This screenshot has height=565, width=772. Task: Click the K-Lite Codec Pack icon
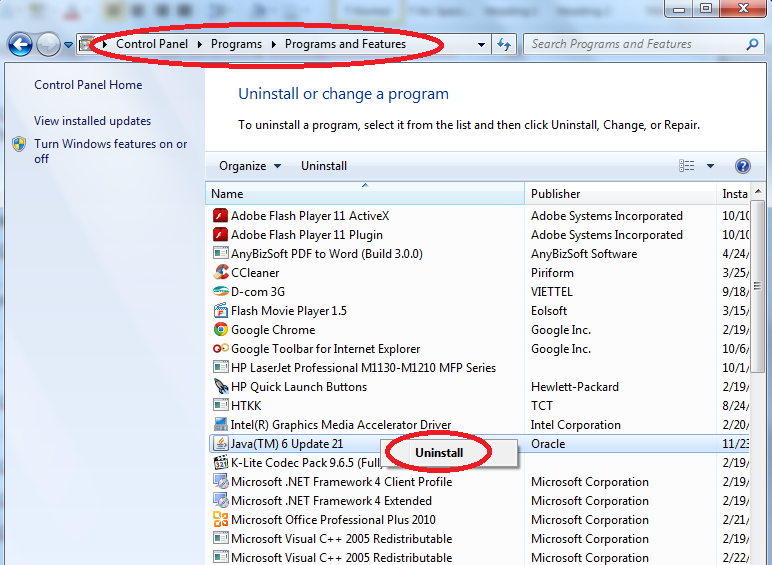[x=220, y=463]
